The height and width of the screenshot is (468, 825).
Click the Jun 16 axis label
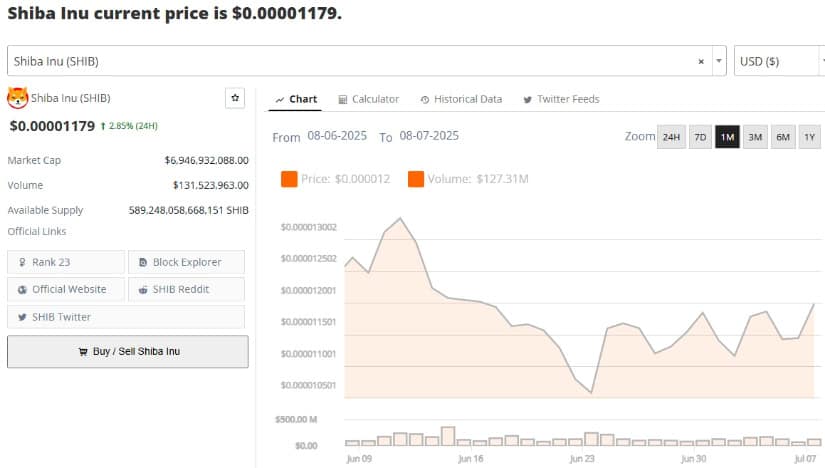pyautogui.click(x=470, y=459)
